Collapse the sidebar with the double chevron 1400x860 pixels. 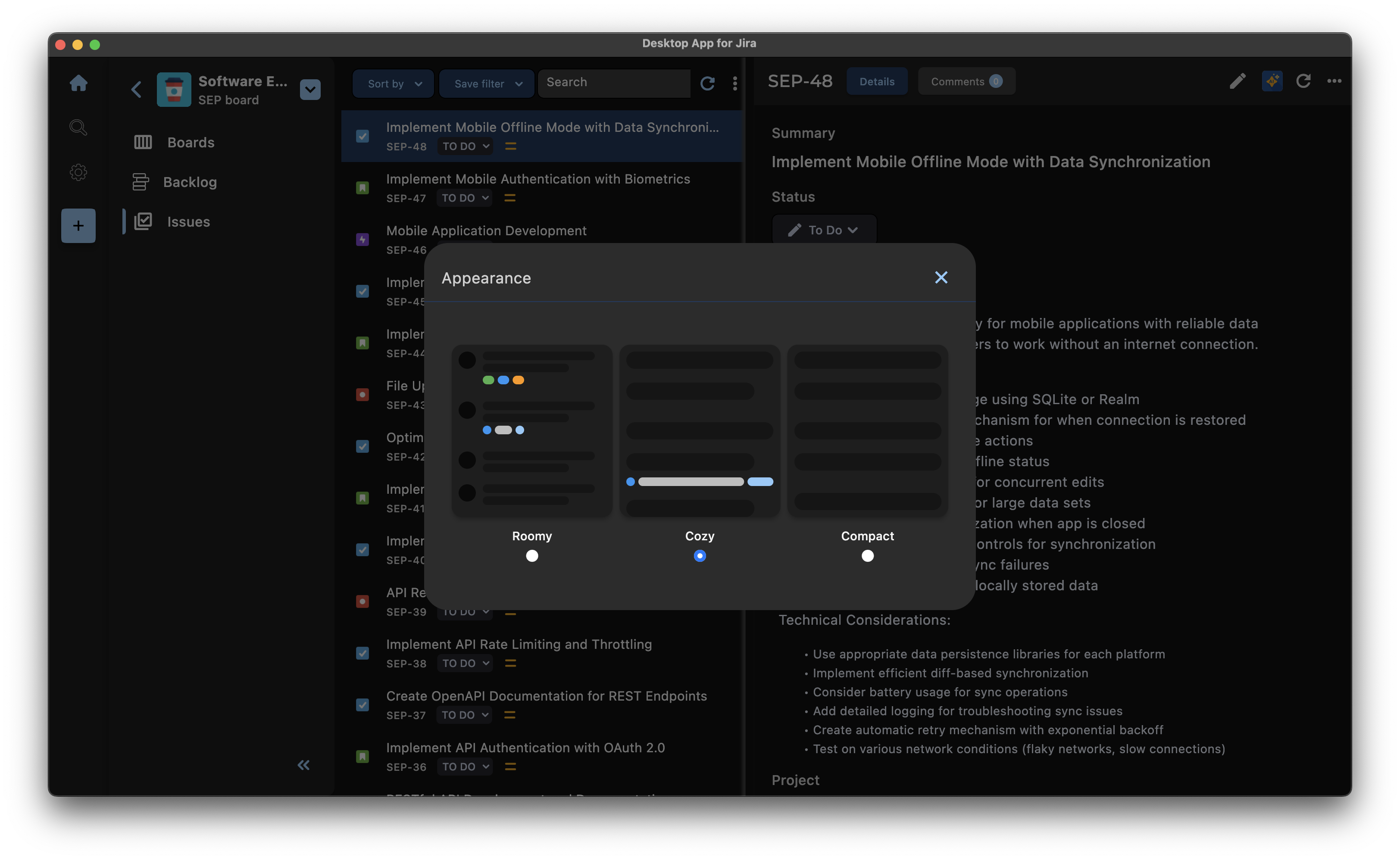point(304,765)
